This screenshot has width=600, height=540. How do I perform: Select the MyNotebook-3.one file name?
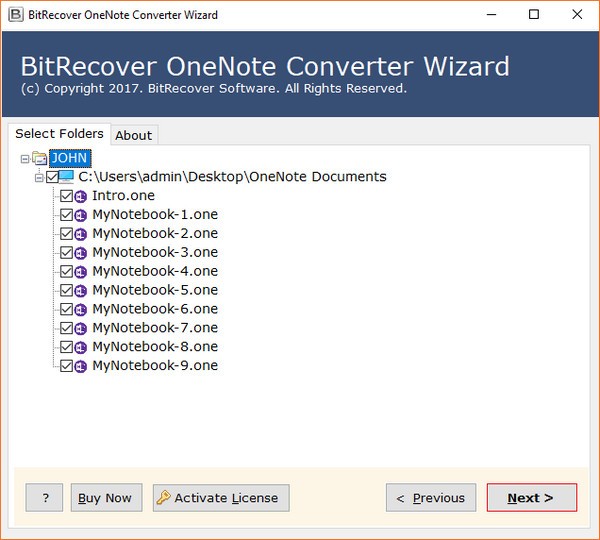pos(155,252)
